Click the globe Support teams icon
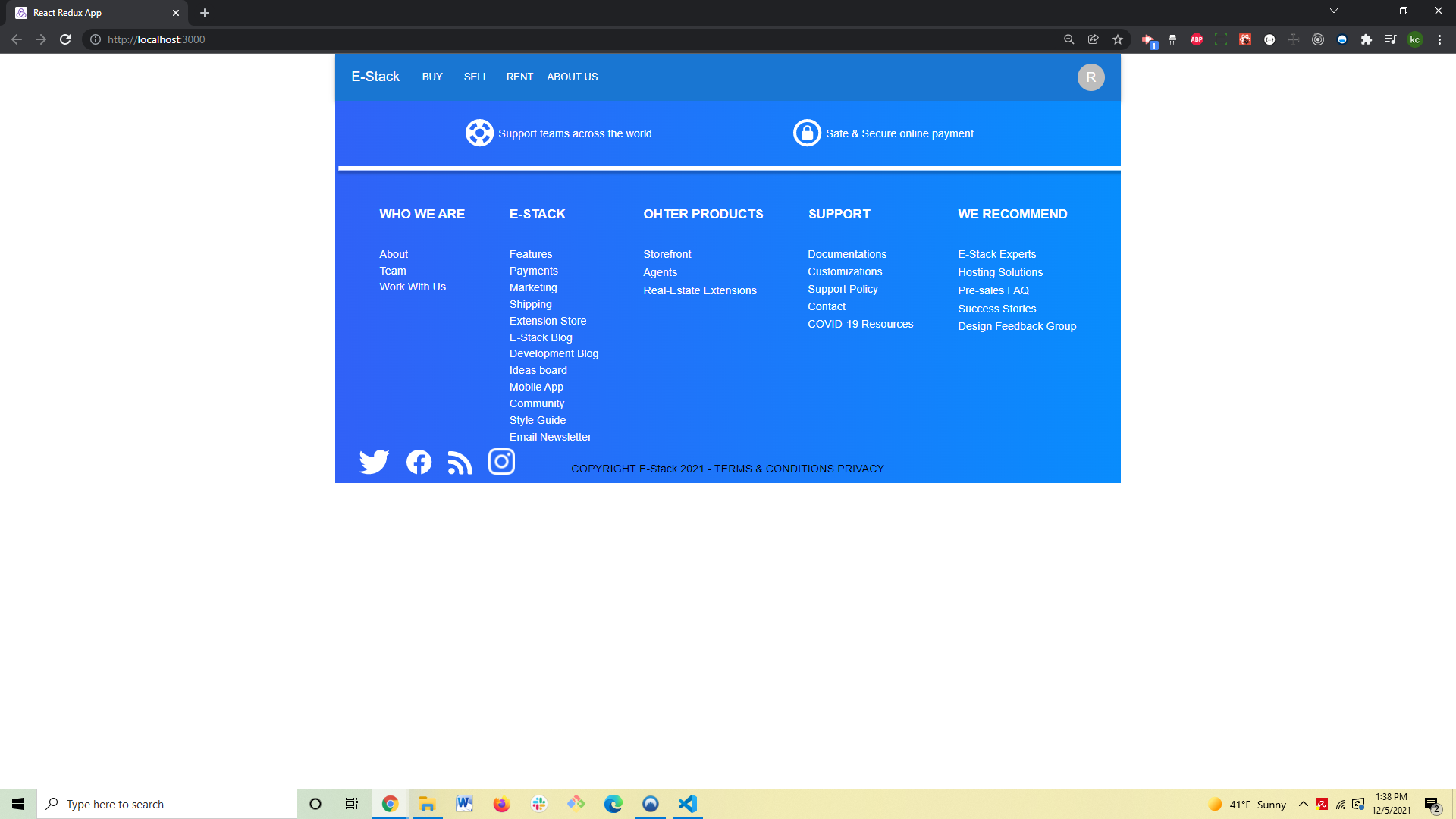This screenshot has height=819, width=1456. [x=478, y=133]
